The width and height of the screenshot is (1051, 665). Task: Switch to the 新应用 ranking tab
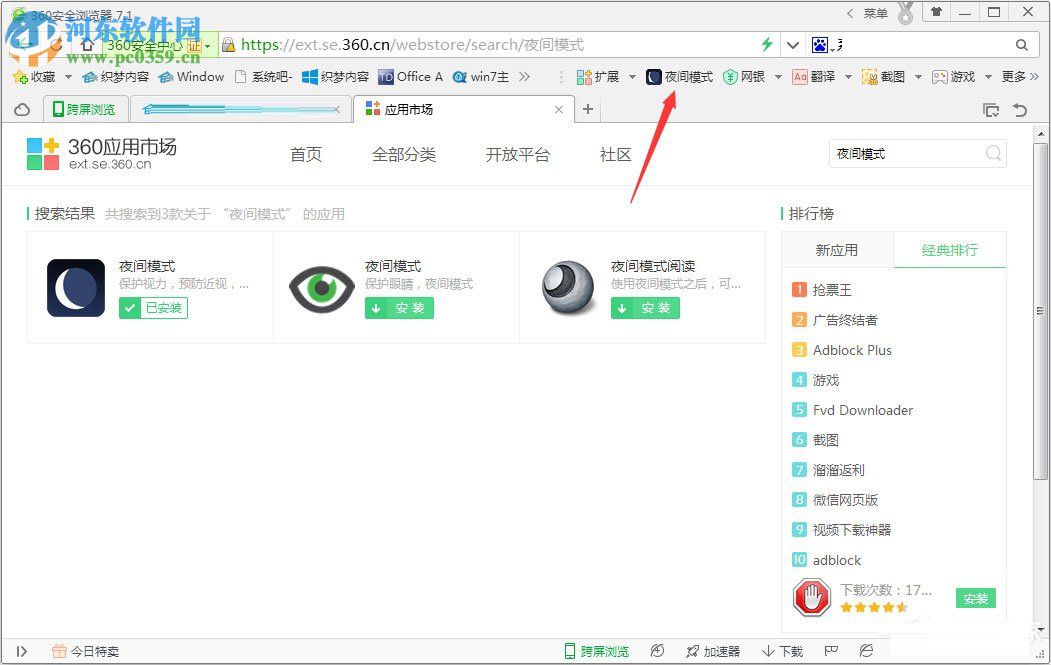[836, 249]
